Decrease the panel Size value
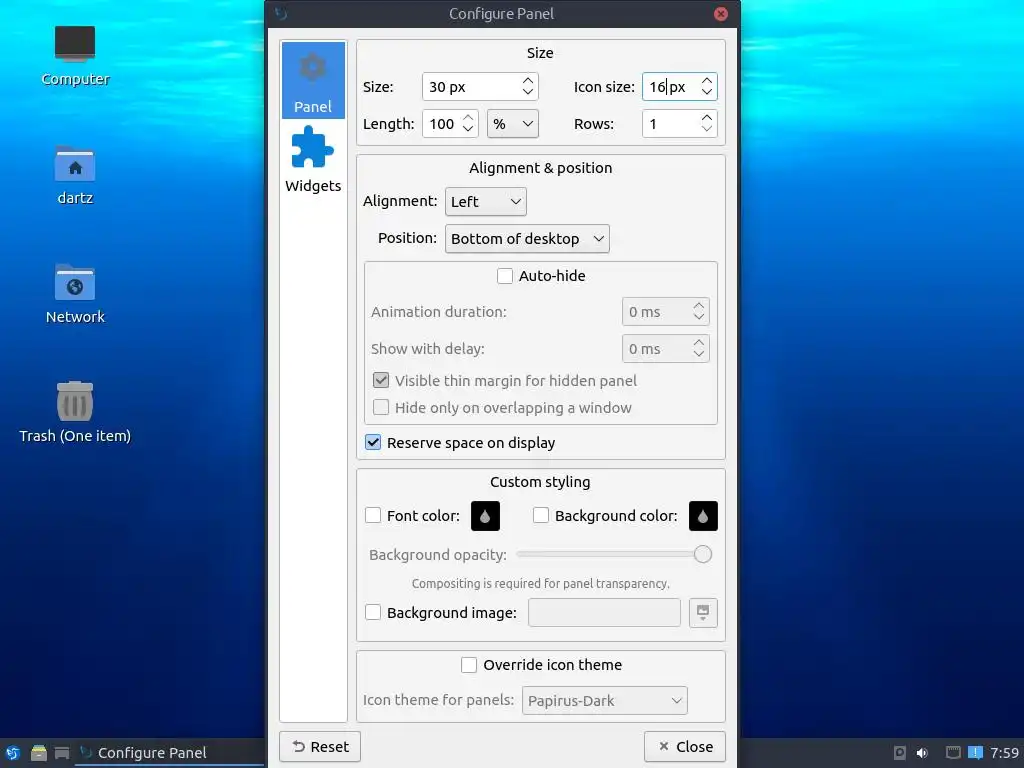The width and height of the screenshot is (1024, 768). [x=528, y=93]
